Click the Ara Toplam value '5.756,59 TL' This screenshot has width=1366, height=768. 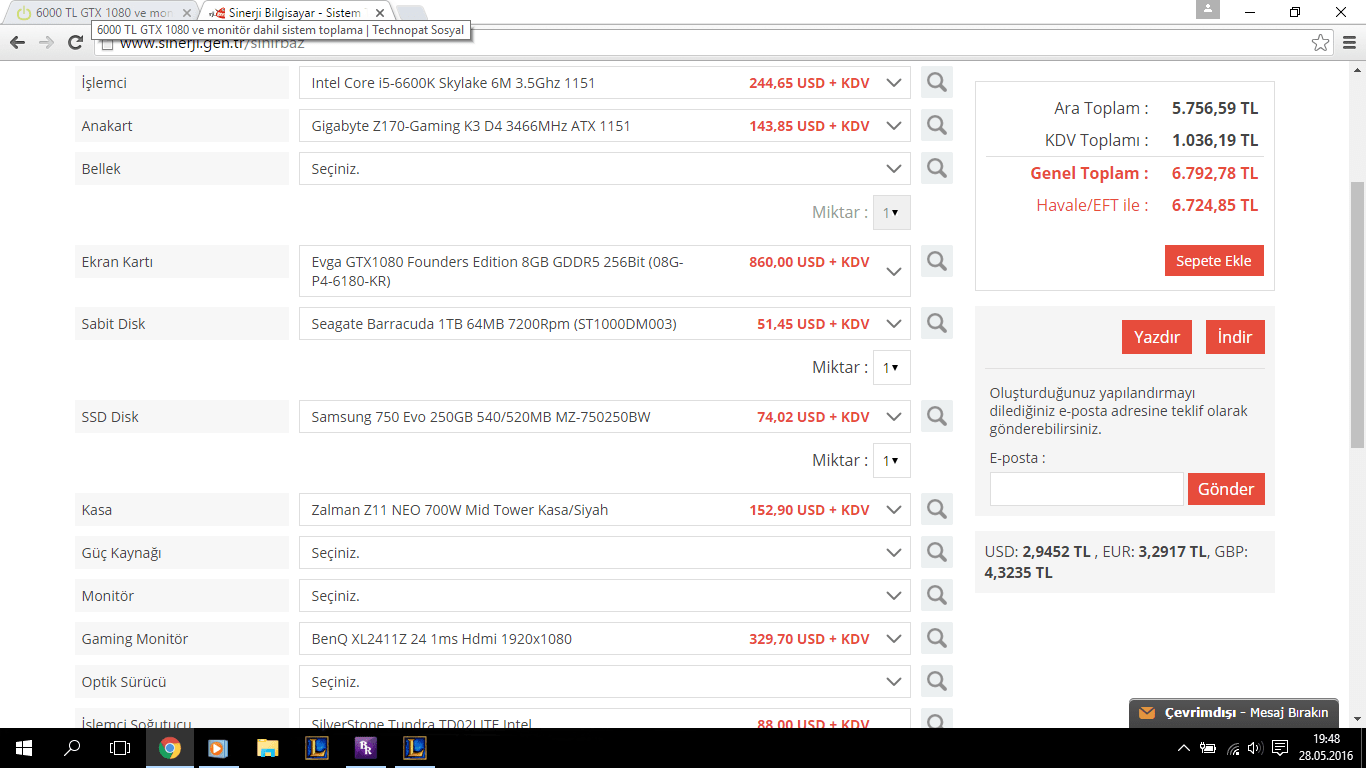(1215, 108)
